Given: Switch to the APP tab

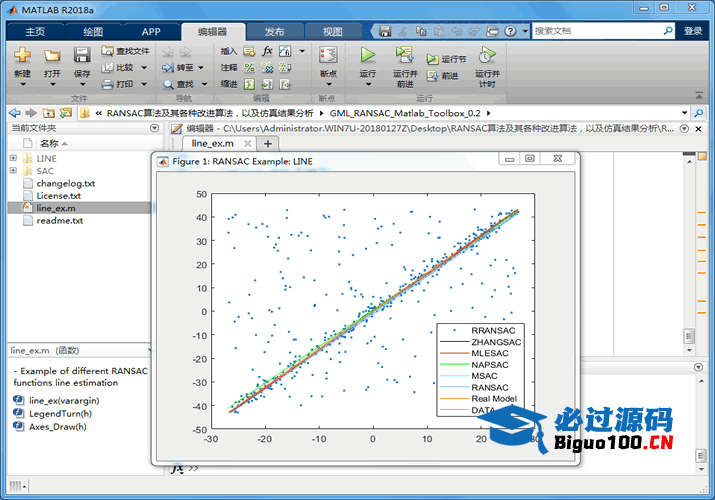Looking at the screenshot, I should [x=151, y=31].
